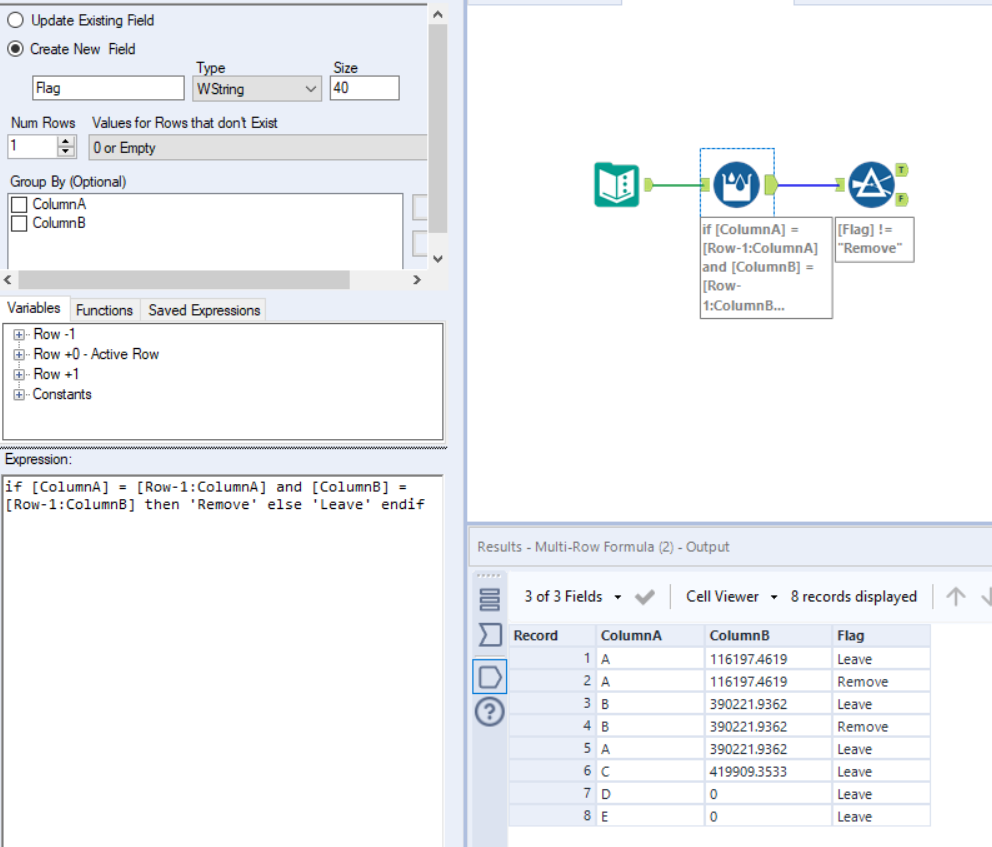Switch to the Functions tab
The height and width of the screenshot is (847, 992).
(x=104, y=310)
